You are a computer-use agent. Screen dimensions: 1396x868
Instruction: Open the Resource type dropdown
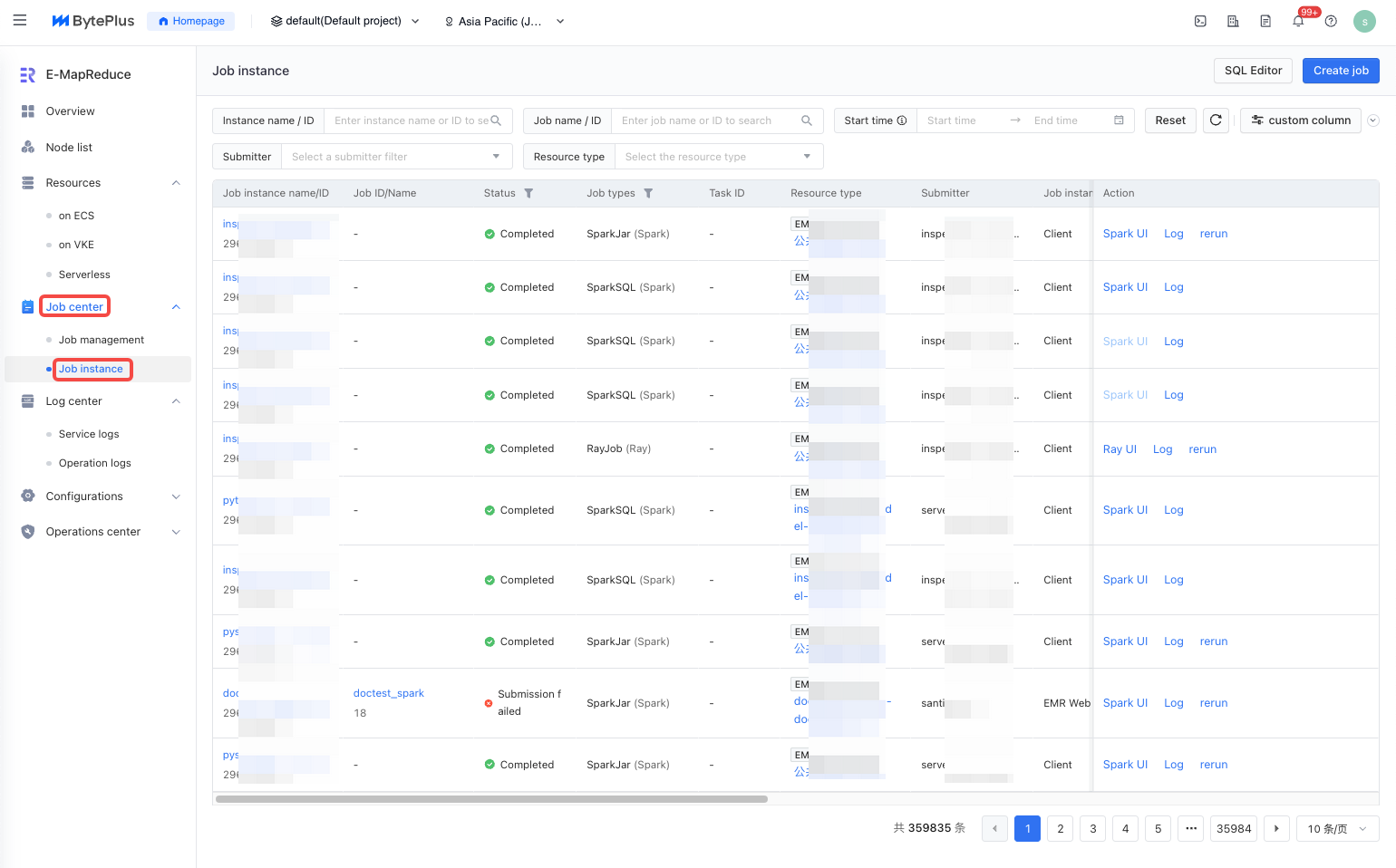(717, 157)
